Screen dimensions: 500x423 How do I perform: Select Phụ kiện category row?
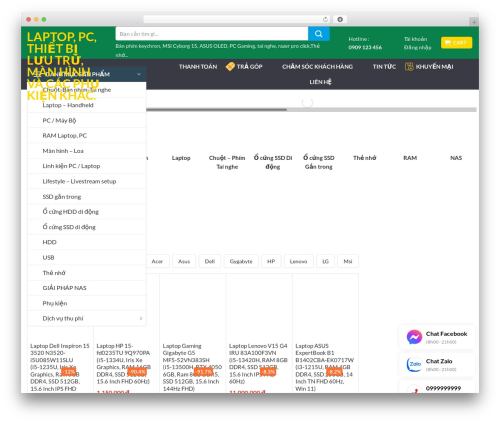87,303
